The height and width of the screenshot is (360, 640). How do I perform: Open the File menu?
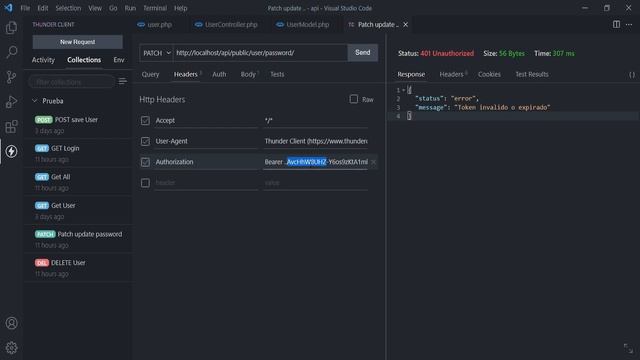(25, 8)
